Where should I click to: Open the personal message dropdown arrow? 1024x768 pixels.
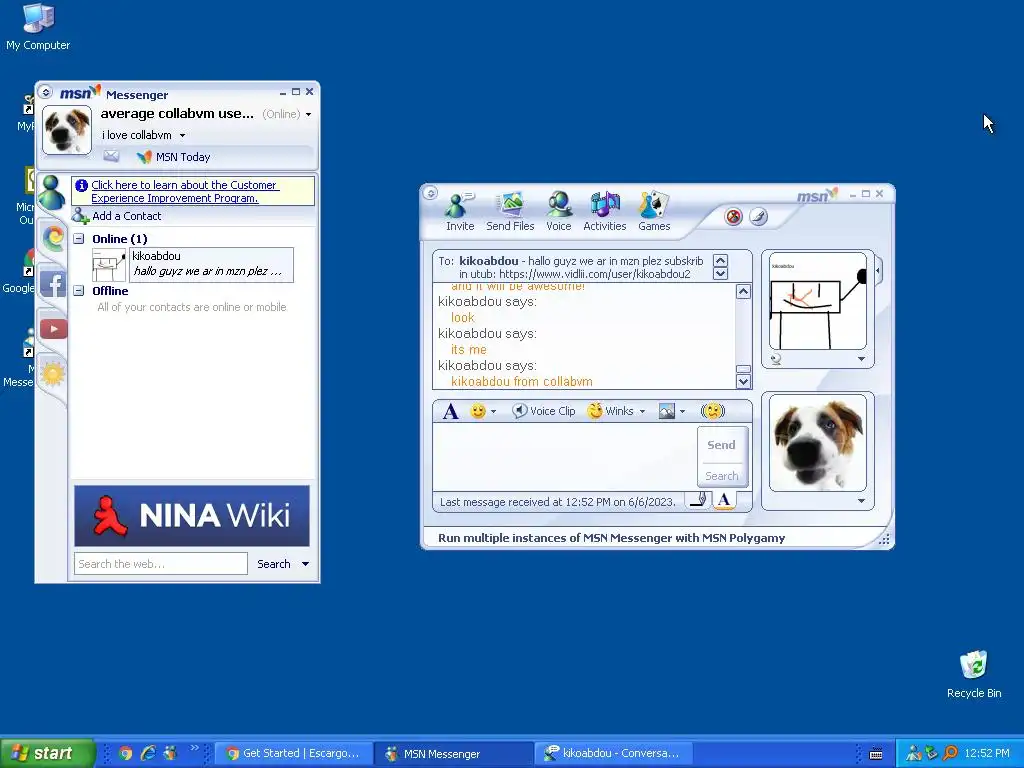click(x=182, y=136)
